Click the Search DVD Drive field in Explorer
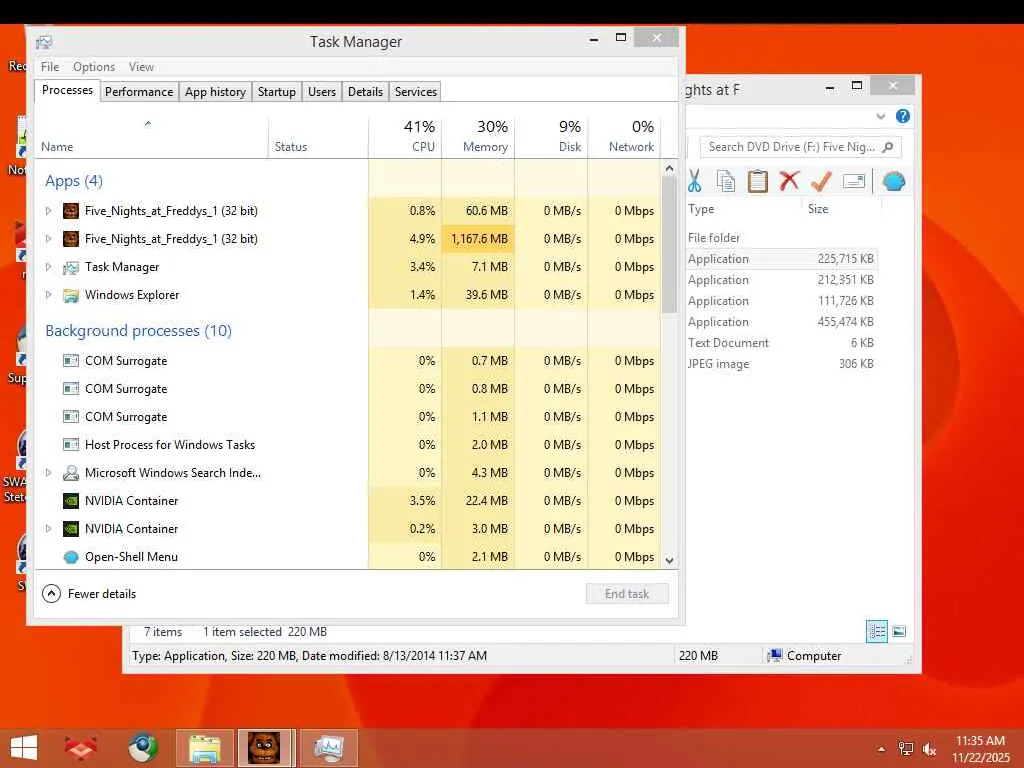This screenshot has width=1024, height=768. tap(800, 147)
